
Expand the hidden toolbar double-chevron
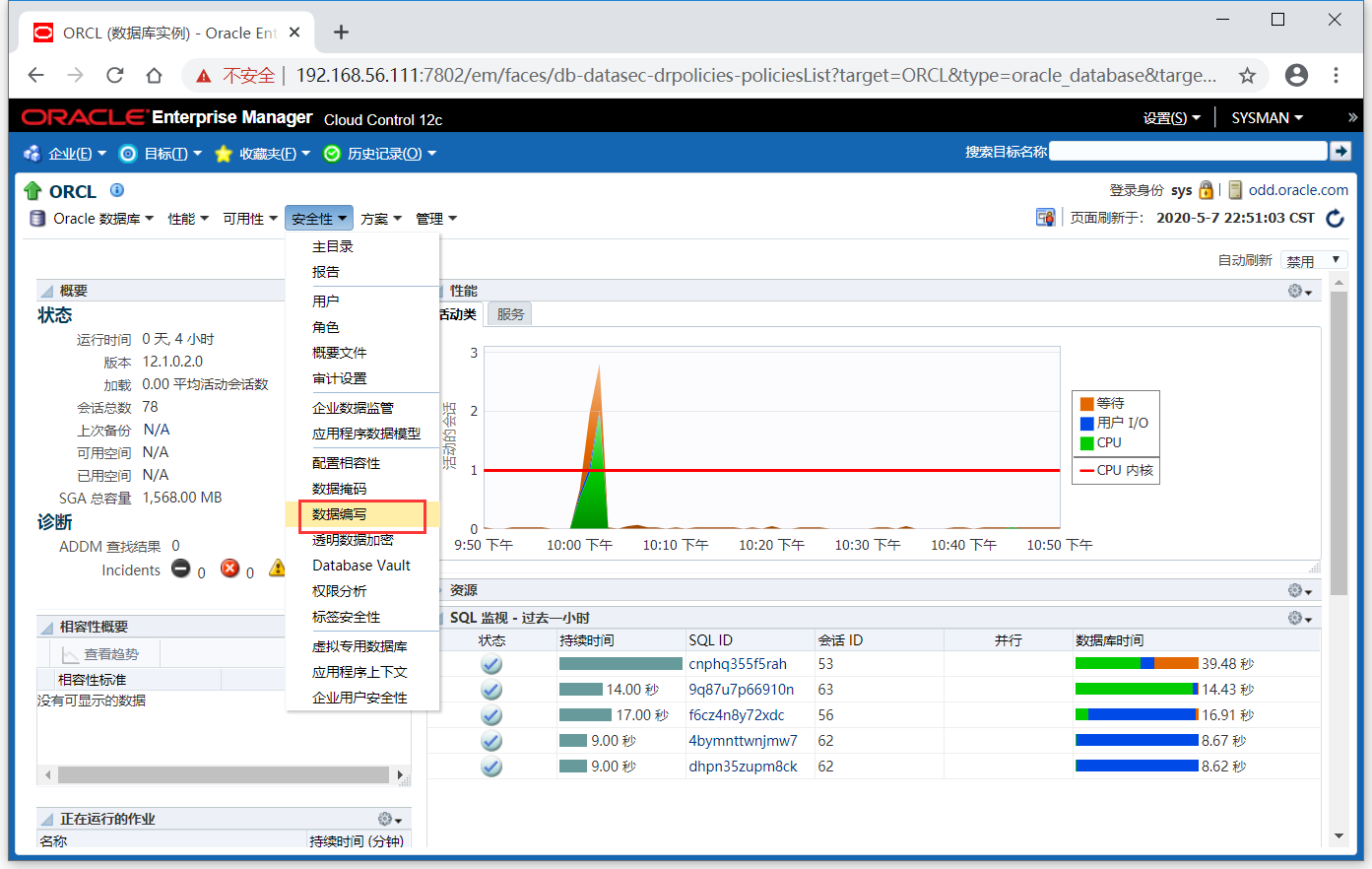pyautogui.click(x=1352, y=118)
